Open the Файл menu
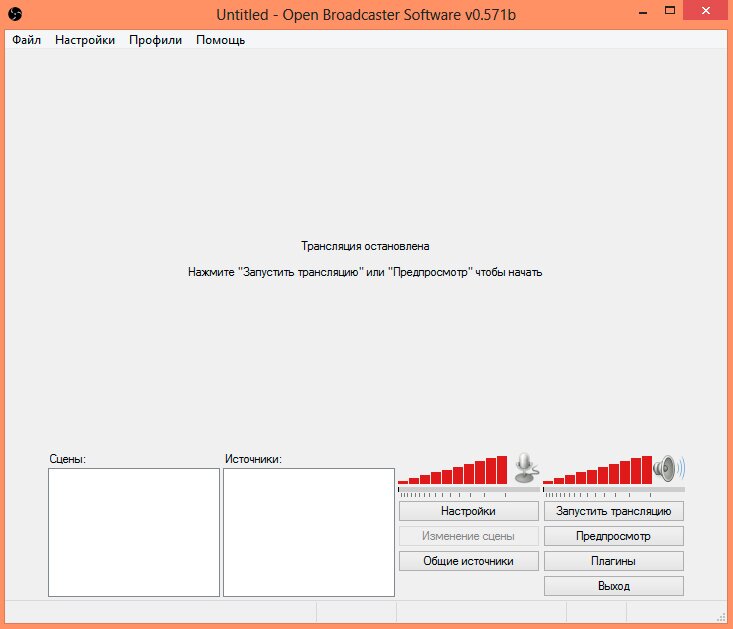Image resolution: width=733 pixels, height=629 pixels. point(27,40)
